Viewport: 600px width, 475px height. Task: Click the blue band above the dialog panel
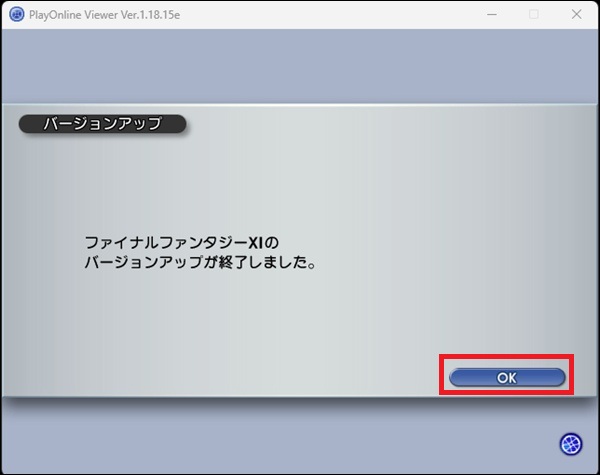(x=300, y=65)
